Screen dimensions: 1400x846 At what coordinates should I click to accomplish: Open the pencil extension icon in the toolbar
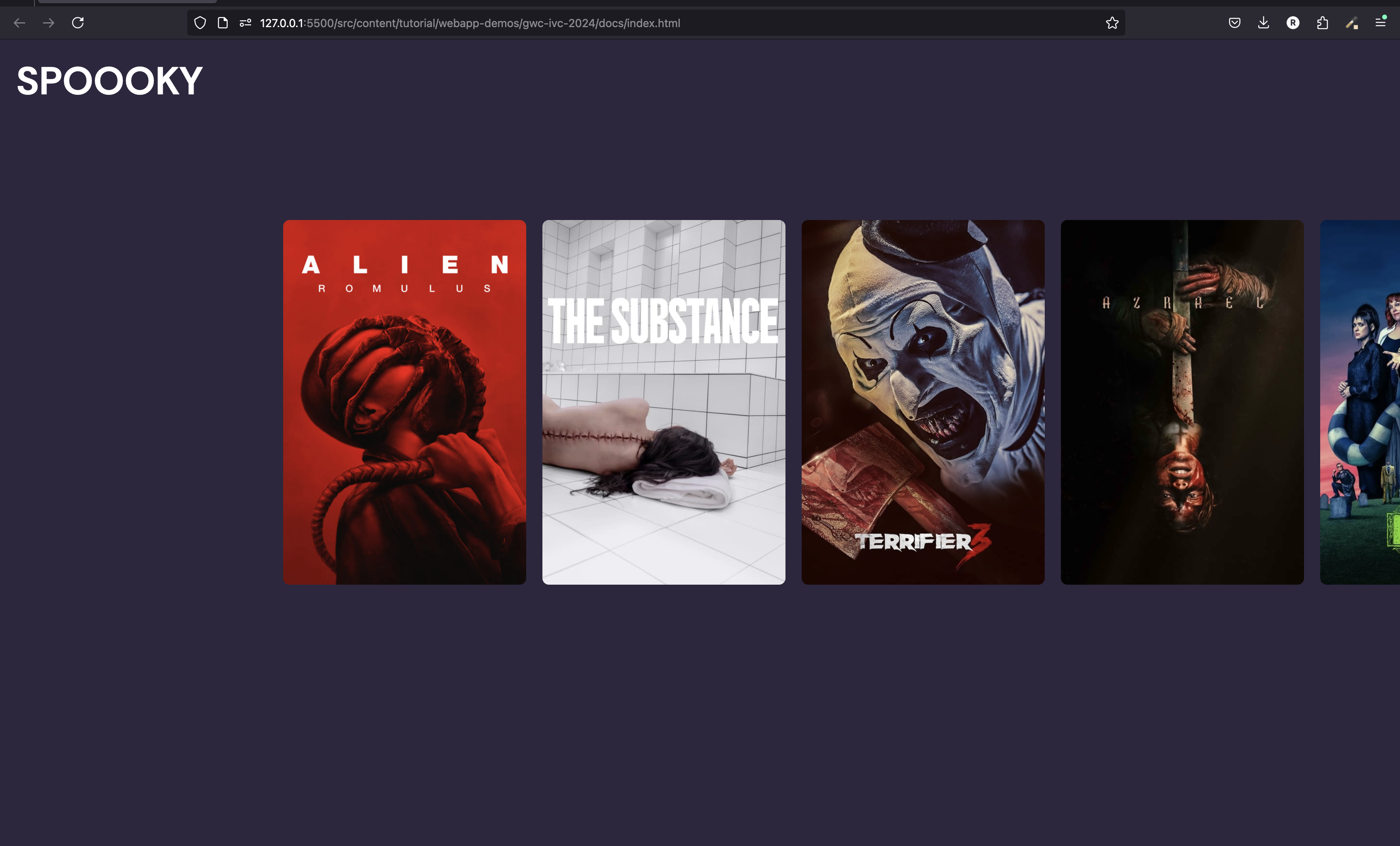click(1352, 23)
